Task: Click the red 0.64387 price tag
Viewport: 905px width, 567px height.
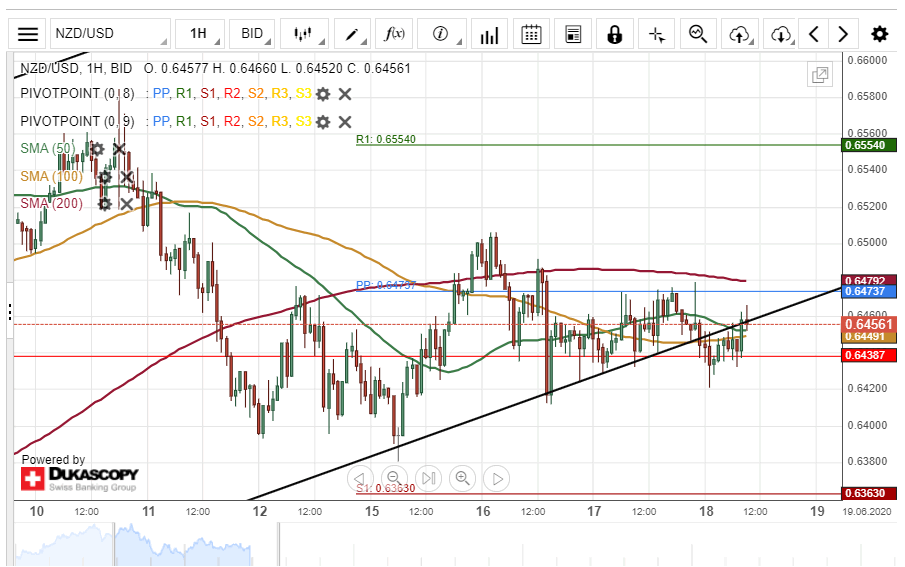Action: click(869, 355)
